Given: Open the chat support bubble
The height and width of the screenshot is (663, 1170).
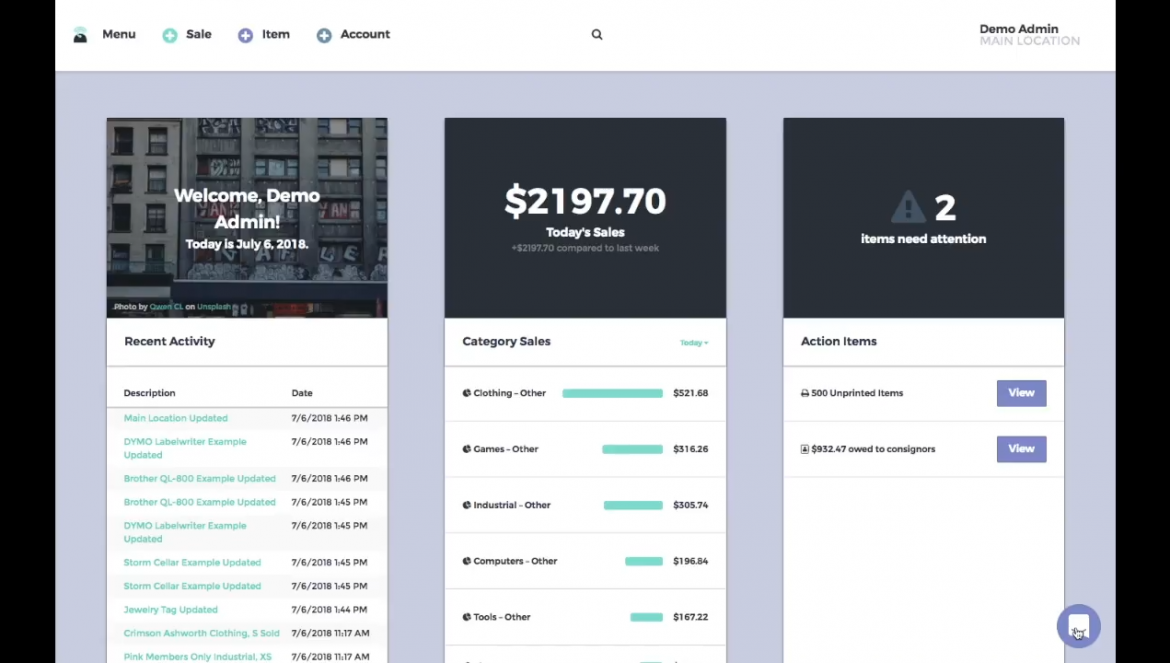Looking at the screenshot, I should pyautogui.click(x=1078, y=626).
